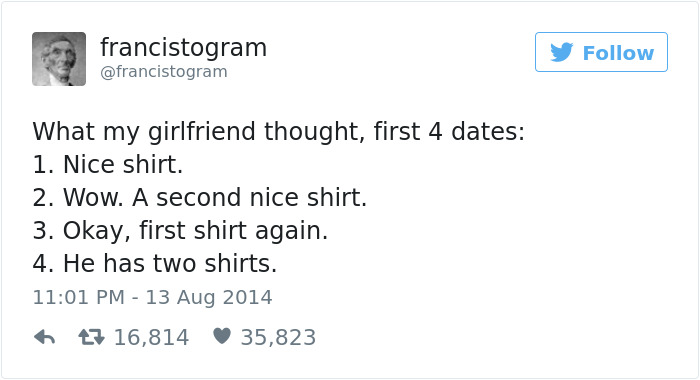Open francistogram's profile picture
Viewport: 700px width, 380px height.
(x=59, y=59)
